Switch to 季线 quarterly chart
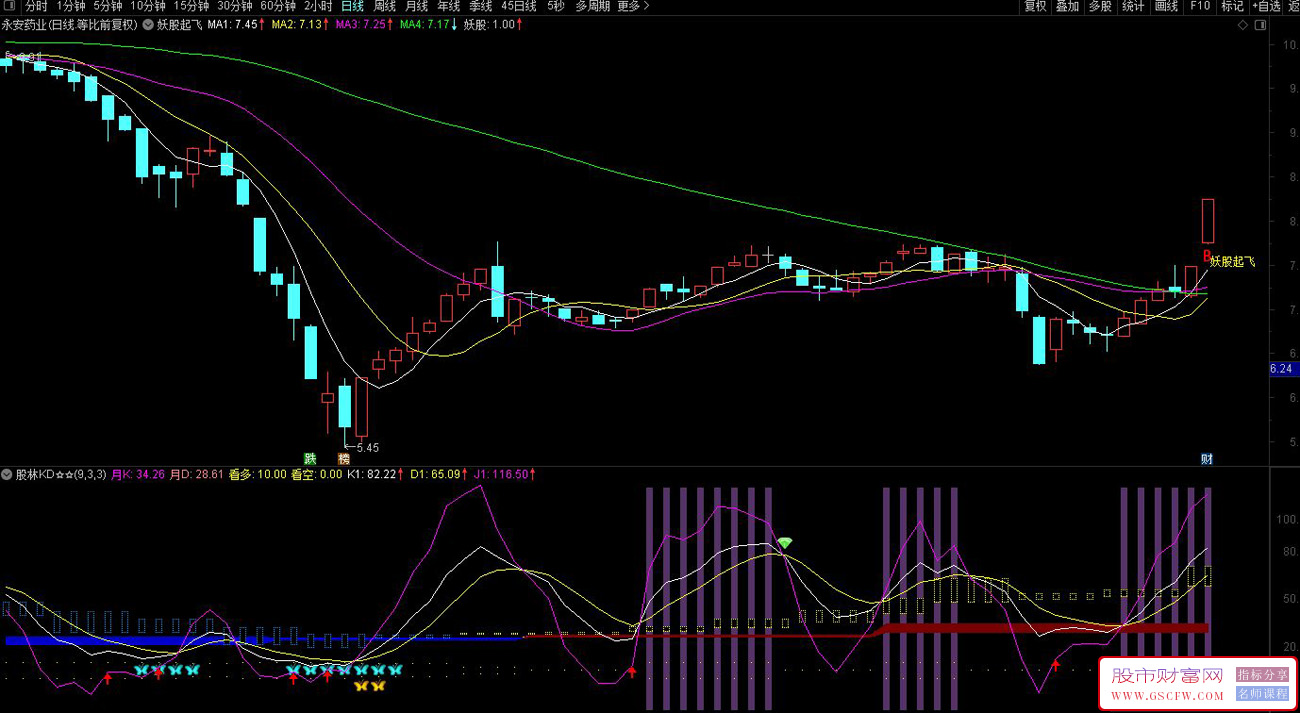The width and height of the screenshot is (1300, 713). 480,6
